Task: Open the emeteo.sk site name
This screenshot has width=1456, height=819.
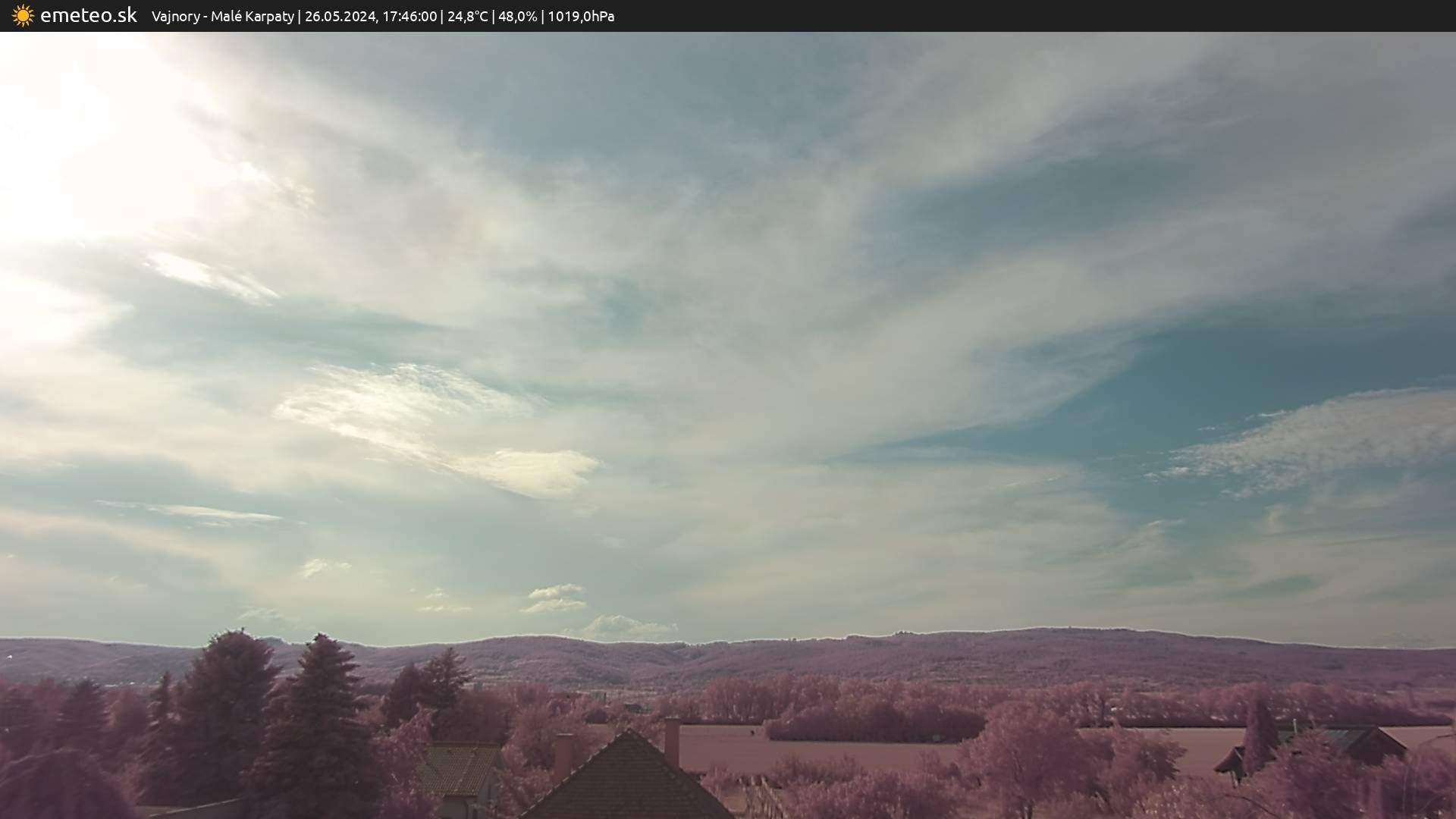Action: click(88, 16)
